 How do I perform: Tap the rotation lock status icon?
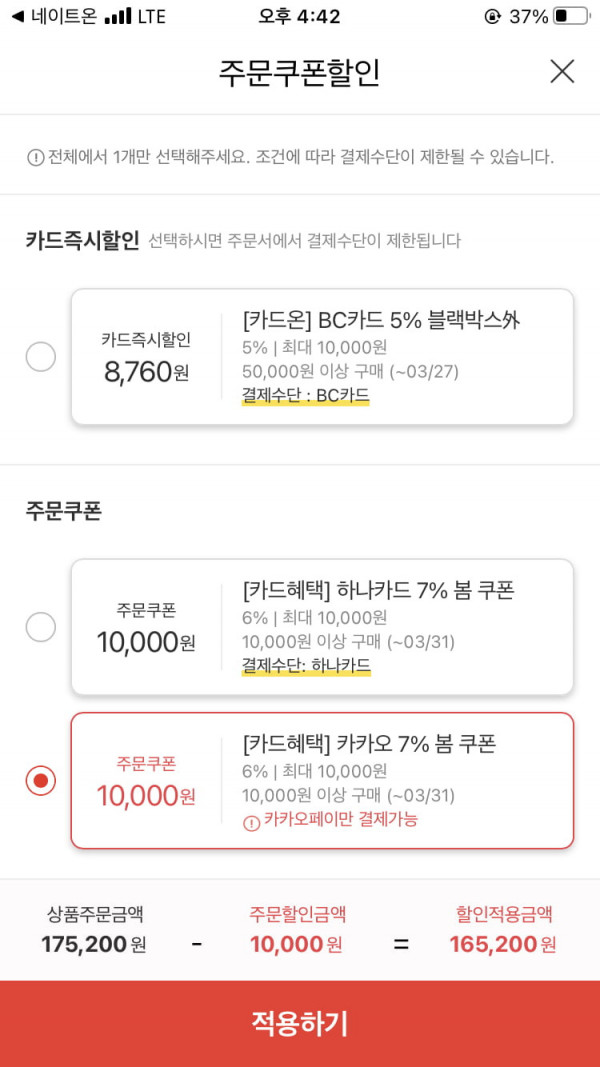point(493,16)
